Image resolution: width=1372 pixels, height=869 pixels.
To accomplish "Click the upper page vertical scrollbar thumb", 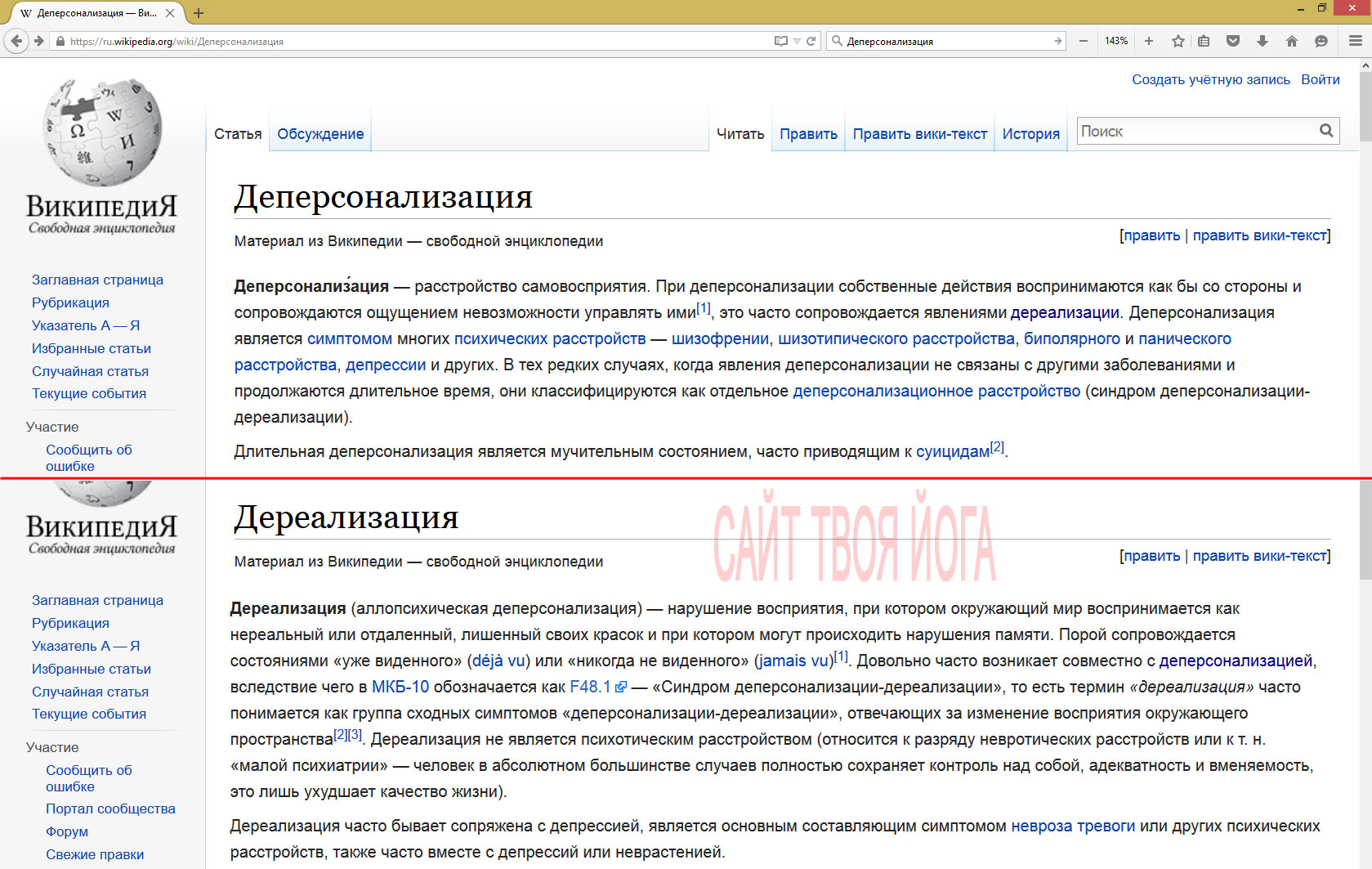I will pyautogui.click(x=1365, y=106).
